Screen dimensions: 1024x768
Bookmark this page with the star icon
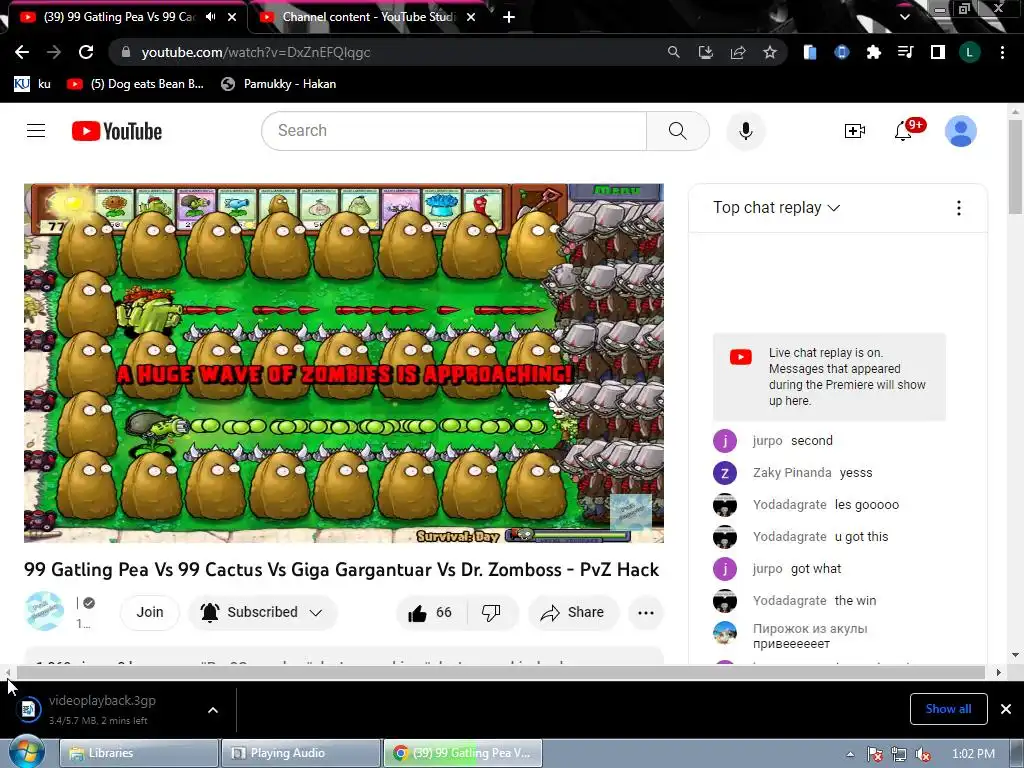pyautogui.click(x=770, y=52)
